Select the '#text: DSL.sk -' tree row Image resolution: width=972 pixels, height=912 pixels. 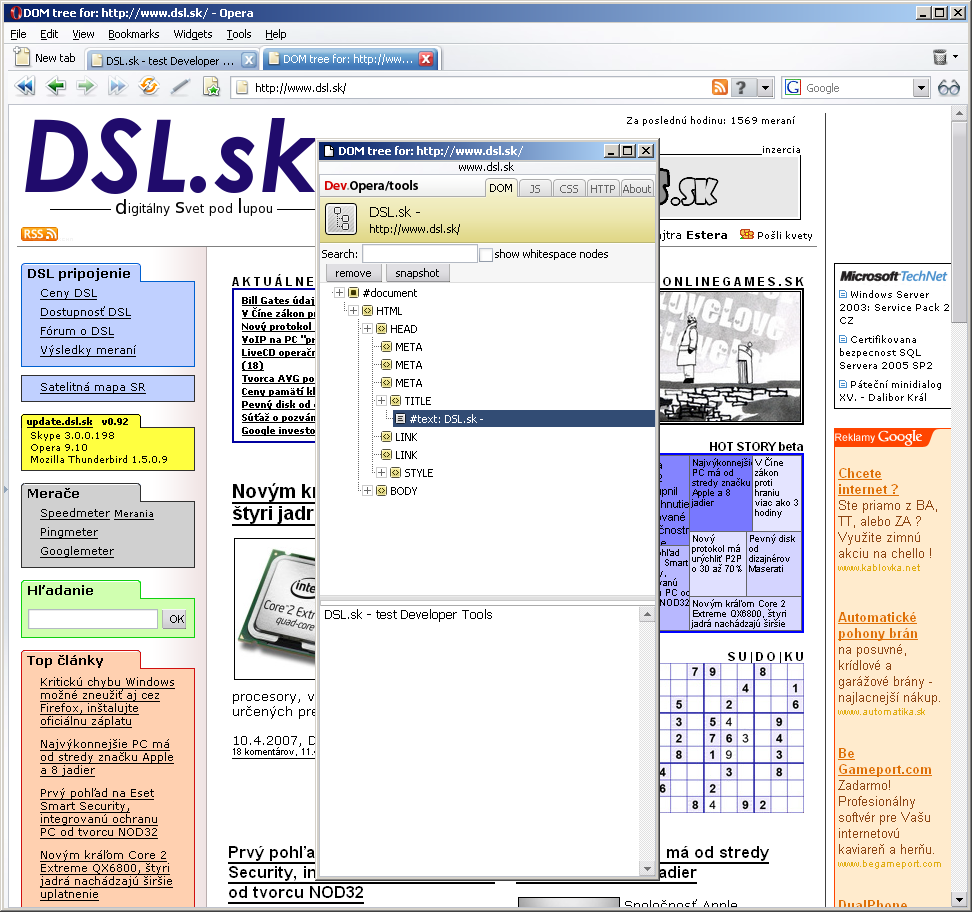(524, 419)
